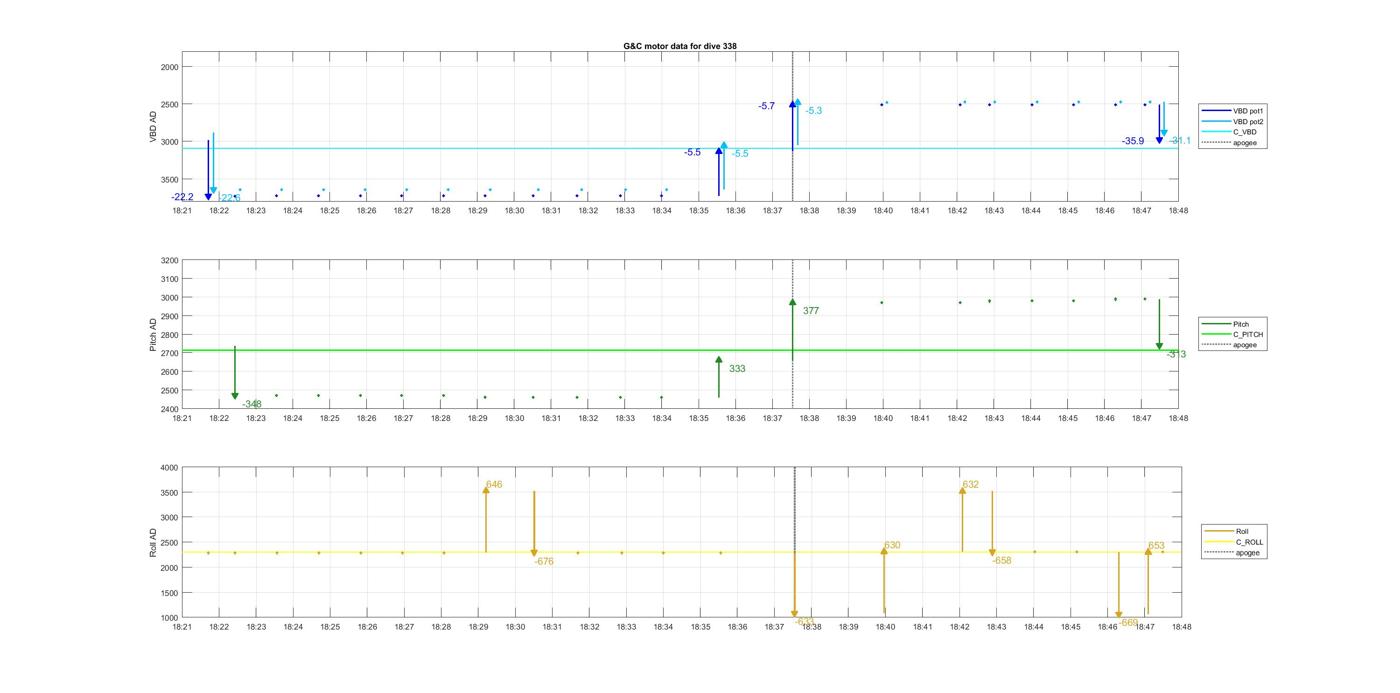Click the '646' roll annotation
The width and height of the screenshot is (1400, 693).
tap(494, 484)
